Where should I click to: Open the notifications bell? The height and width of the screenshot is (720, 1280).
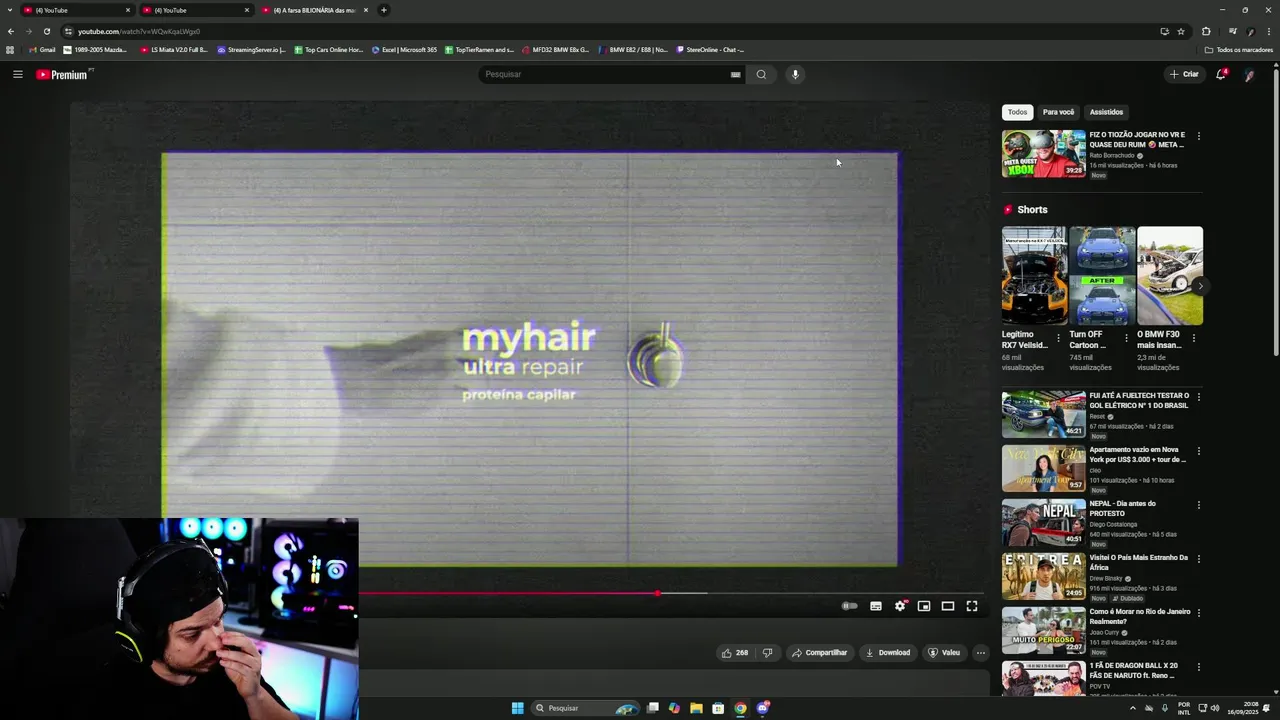(1221, 74)
